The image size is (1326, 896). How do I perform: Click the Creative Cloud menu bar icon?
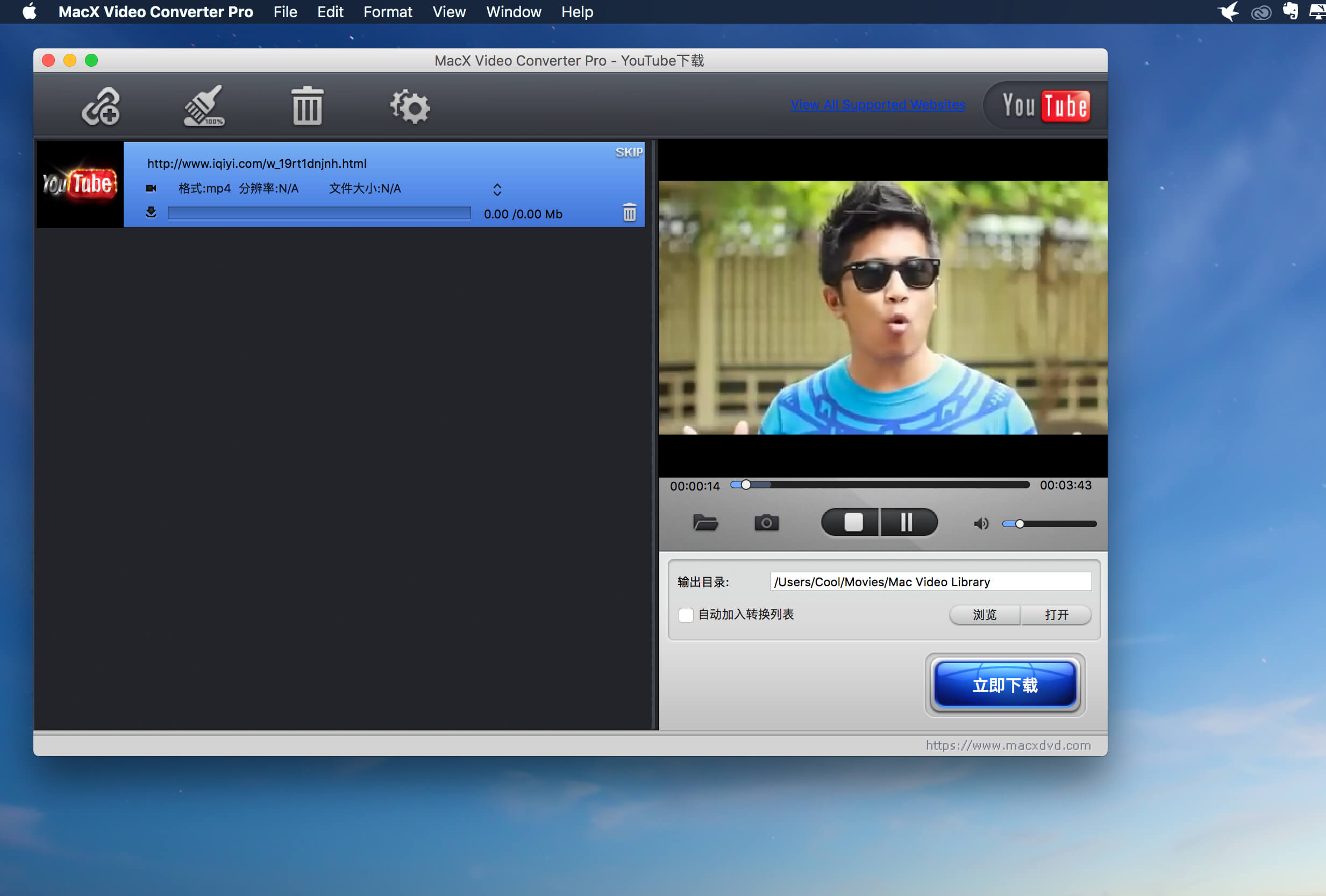coord(1261,12)
